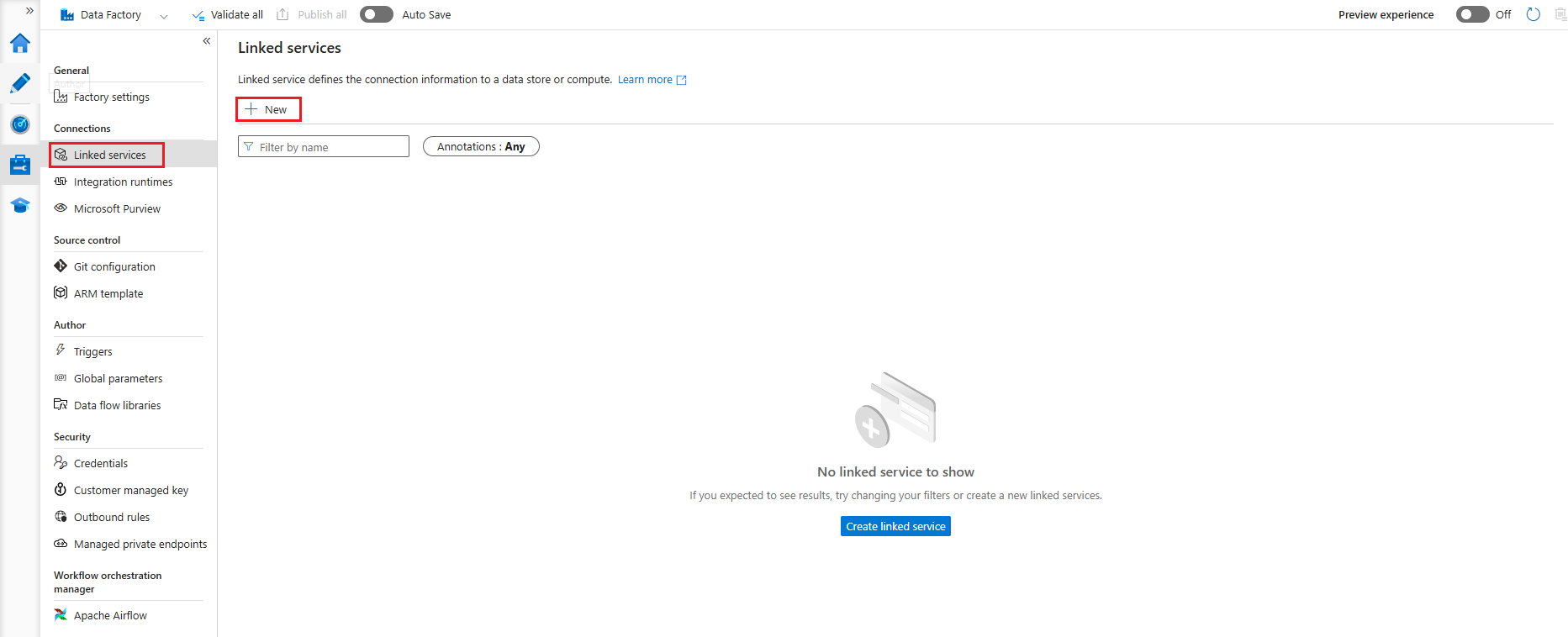
Task: Click the refresh icon in top bar
Action: [x=1534, y=14]
